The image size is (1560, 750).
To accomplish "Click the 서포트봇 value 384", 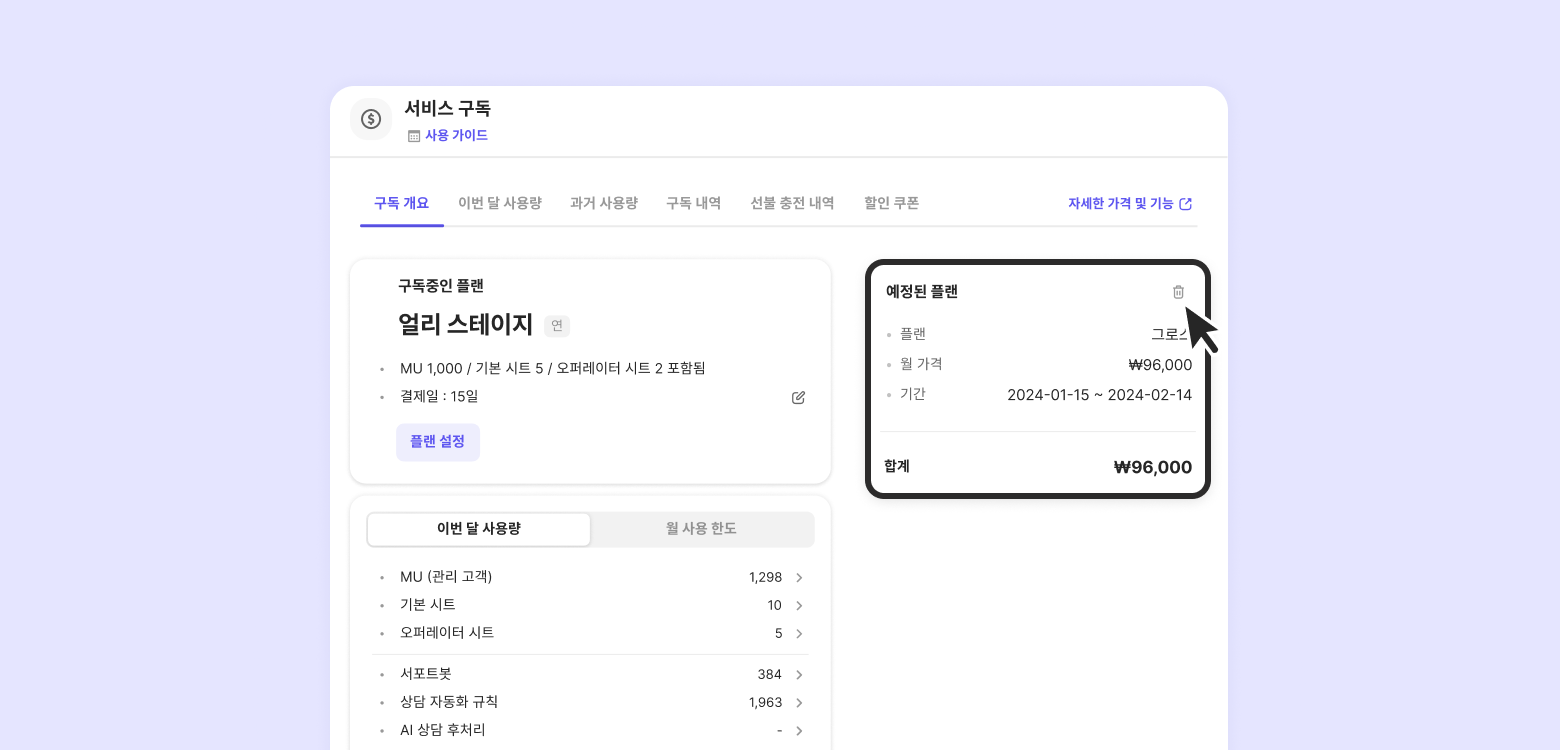I will pyautogui.click(x=770, y=674).
